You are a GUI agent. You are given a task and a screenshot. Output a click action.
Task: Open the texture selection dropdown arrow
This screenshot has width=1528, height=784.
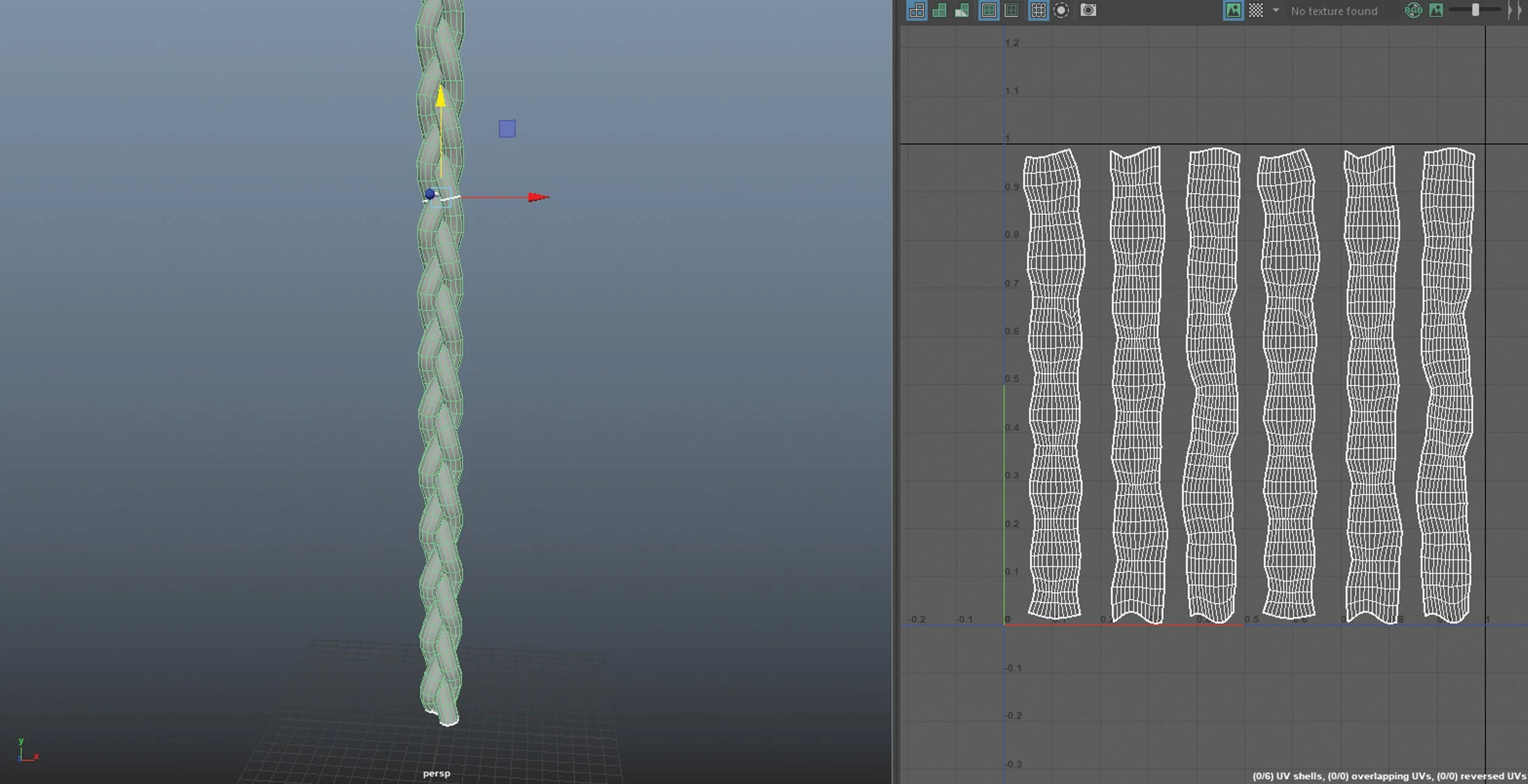tap(1276, 10)
